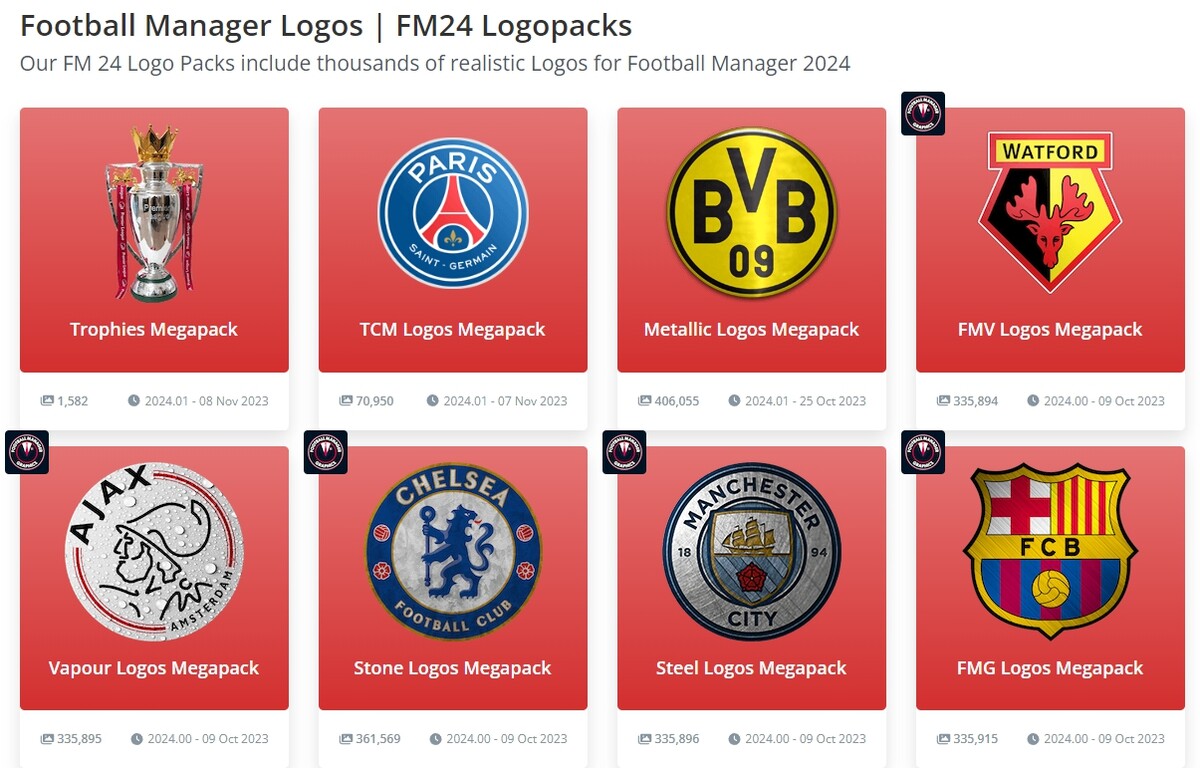This screenshot has width=1200, height=768.
Task: Click the graphics badge on the Stone Logos card
Action: 325,452
